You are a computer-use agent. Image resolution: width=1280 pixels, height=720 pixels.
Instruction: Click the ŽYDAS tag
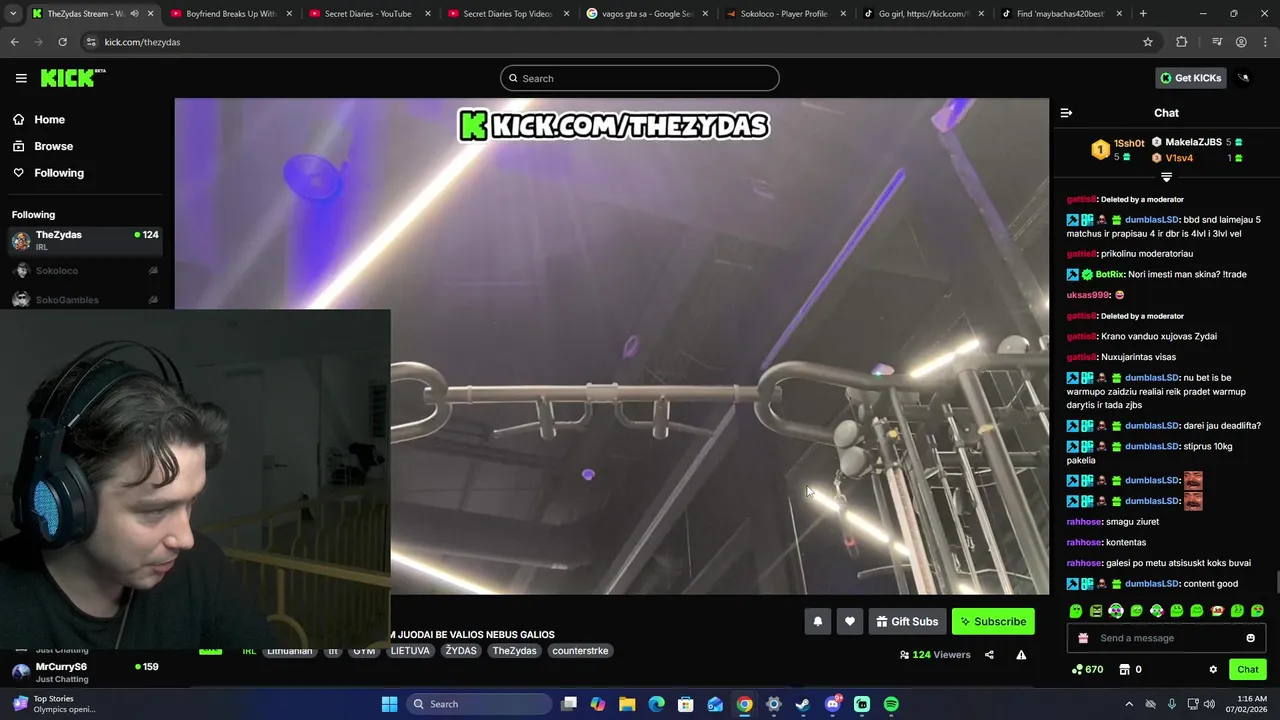pos(461,651)
